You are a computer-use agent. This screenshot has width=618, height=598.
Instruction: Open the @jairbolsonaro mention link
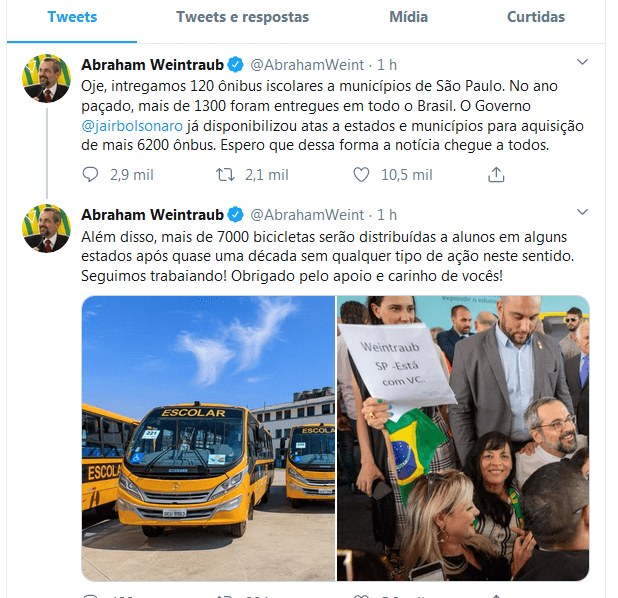coord(132,126)
